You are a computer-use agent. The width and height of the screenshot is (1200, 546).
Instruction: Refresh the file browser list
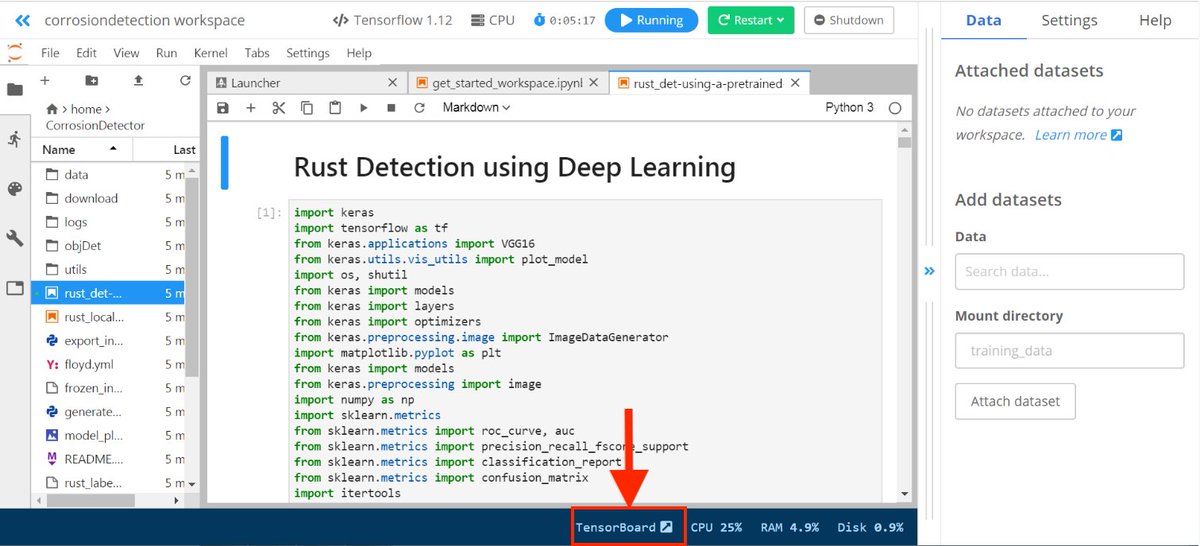click(x=185, y=80)
